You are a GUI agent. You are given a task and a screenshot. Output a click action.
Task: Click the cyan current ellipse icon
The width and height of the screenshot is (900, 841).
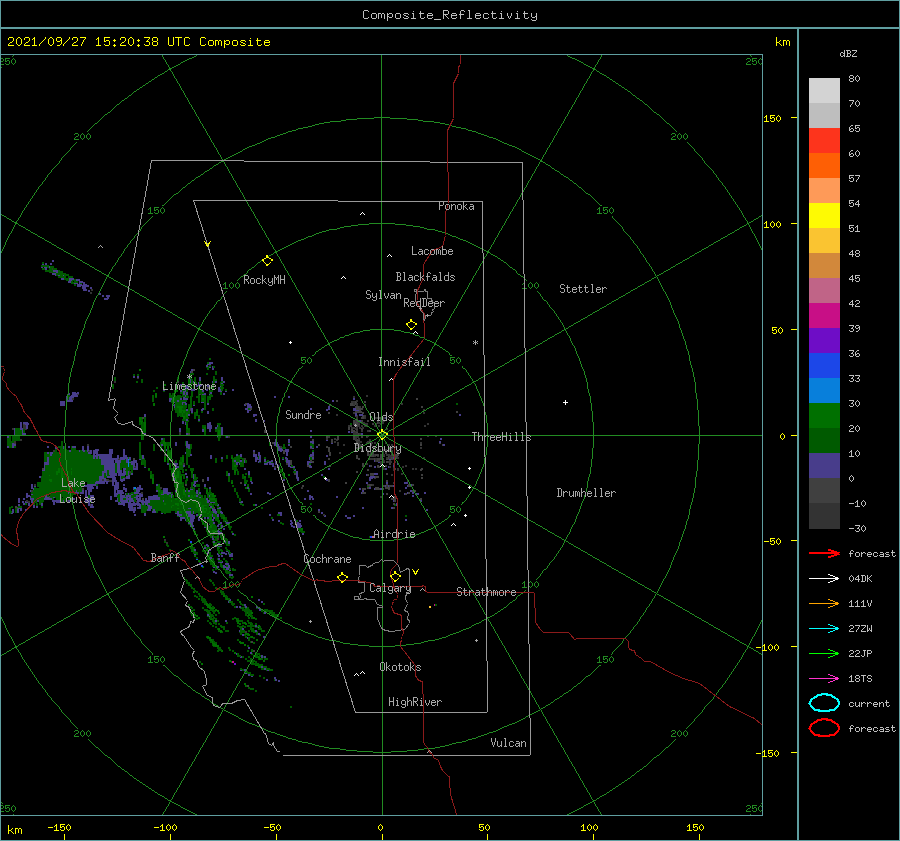pos(824,703)
